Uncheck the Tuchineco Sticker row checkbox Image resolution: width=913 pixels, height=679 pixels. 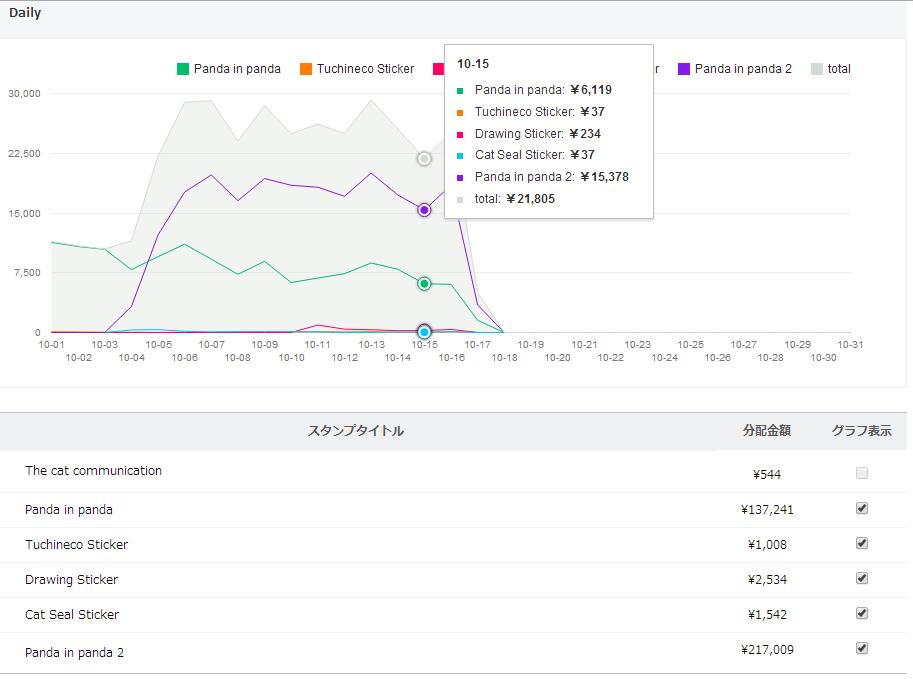pyautogui.click(x=862, y=543)
